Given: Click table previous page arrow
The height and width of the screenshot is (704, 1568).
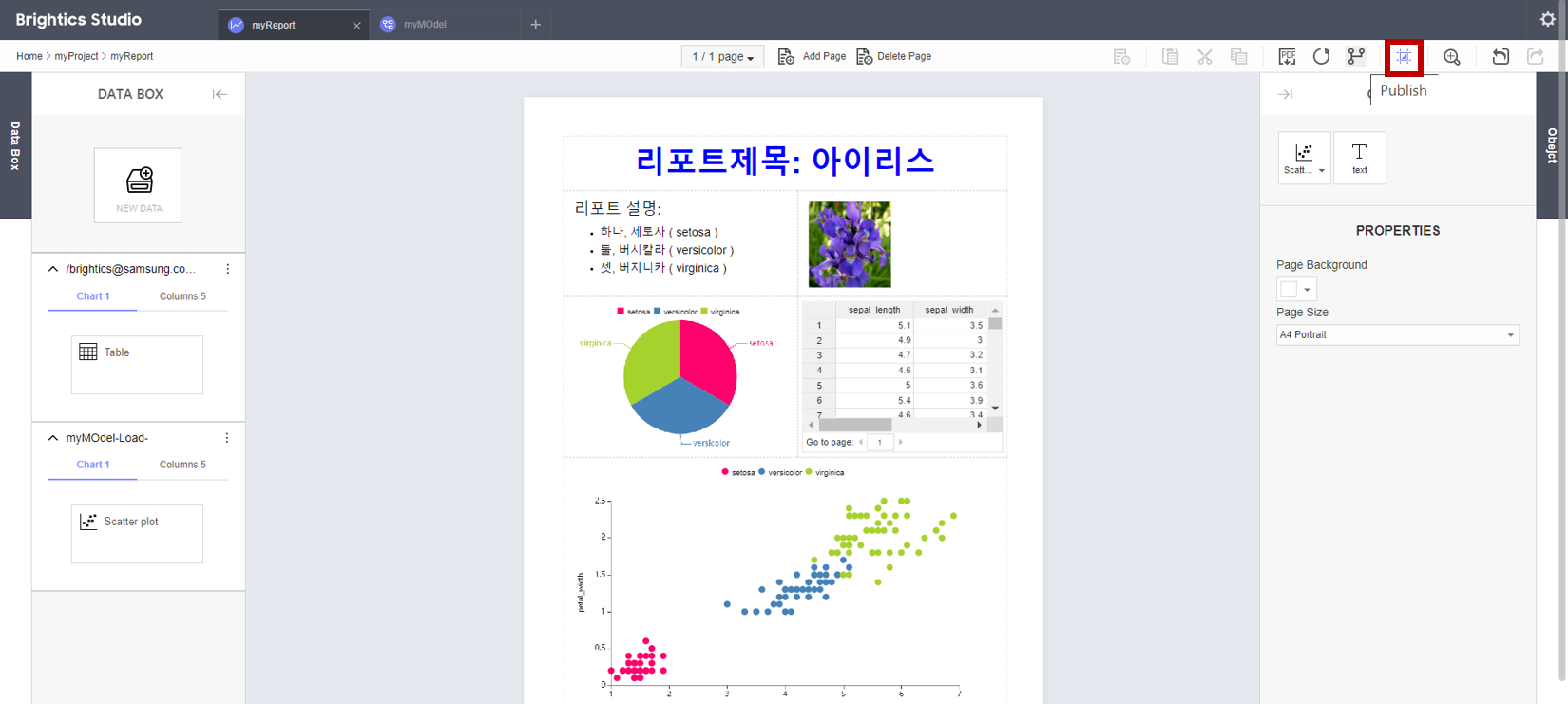Looking at the screenshot, I should (861, 442).
